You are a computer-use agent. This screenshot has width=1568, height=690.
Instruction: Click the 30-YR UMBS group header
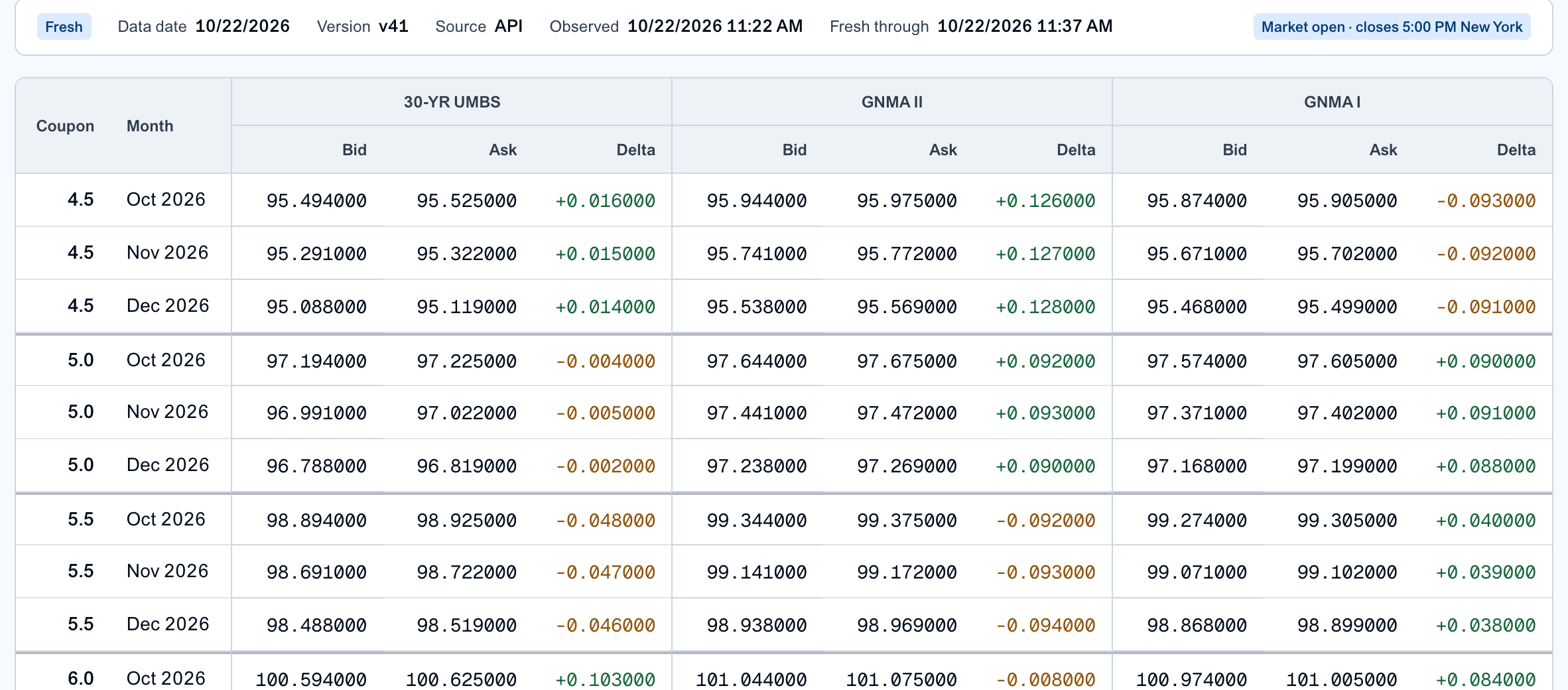[452, 102]
